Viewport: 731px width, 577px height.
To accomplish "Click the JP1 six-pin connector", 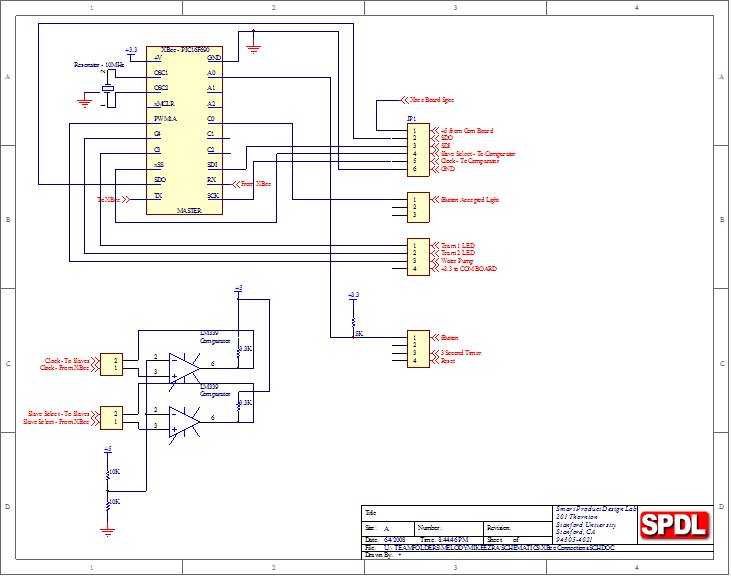I will [x=418, y=150].
